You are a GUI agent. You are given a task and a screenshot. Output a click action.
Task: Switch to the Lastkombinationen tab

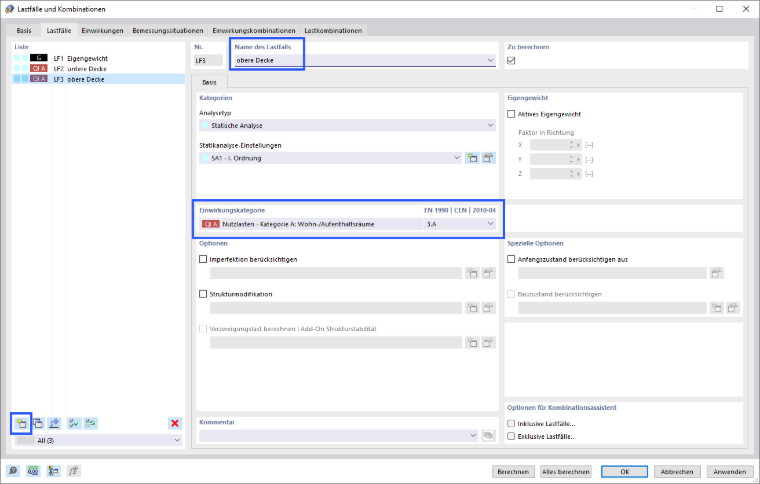(x=333, y=31)
